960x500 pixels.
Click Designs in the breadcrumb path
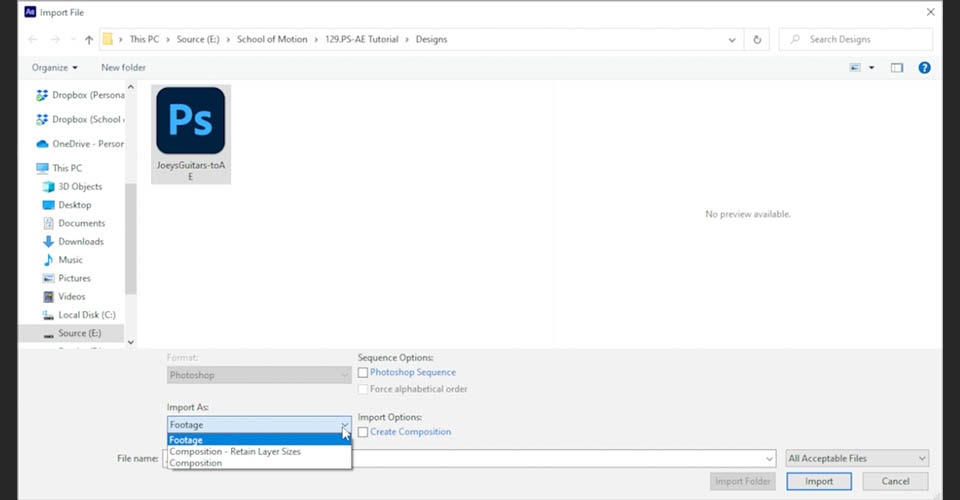click(432, 39)
